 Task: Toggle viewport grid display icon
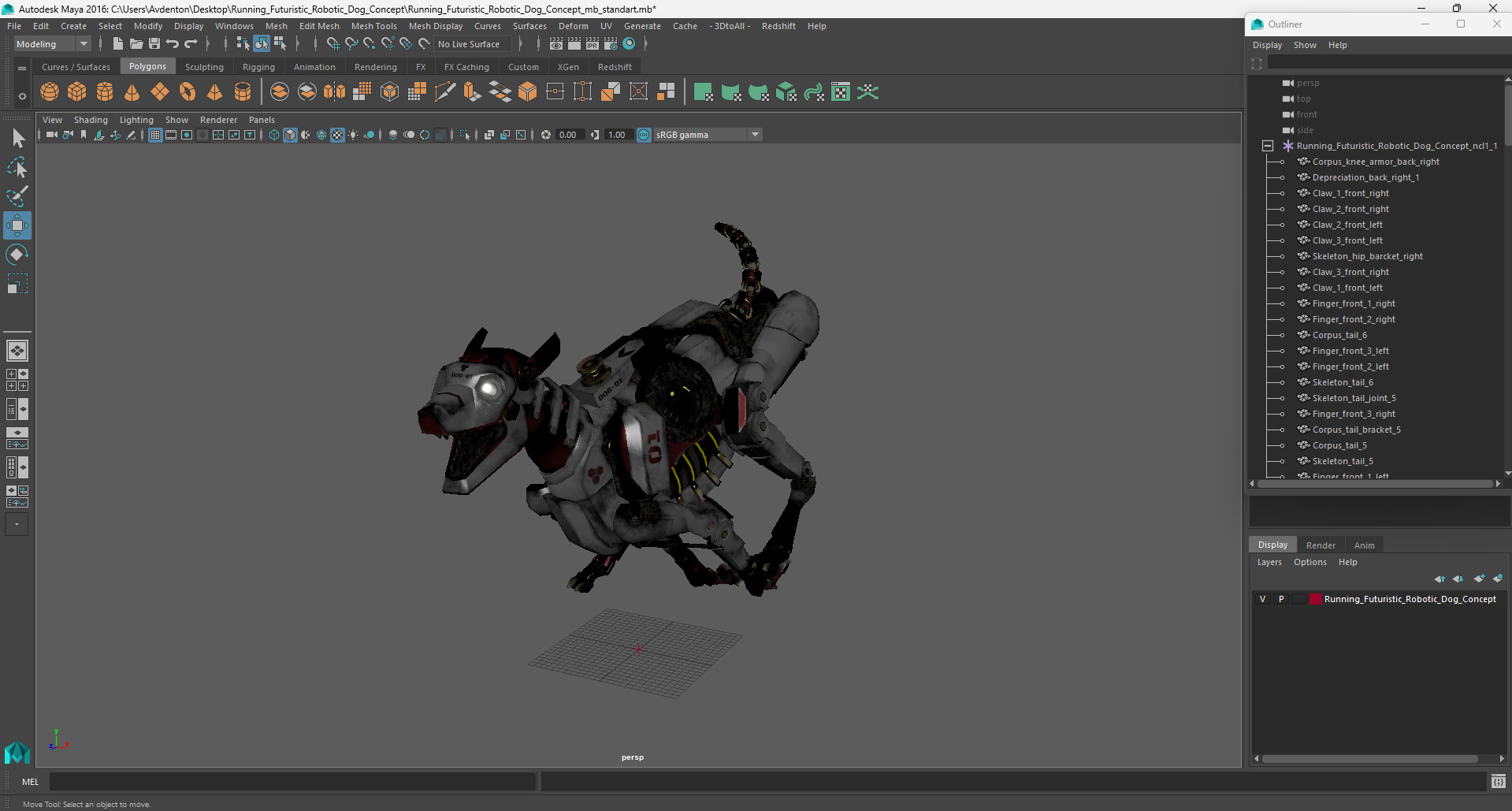click(155, 135)
